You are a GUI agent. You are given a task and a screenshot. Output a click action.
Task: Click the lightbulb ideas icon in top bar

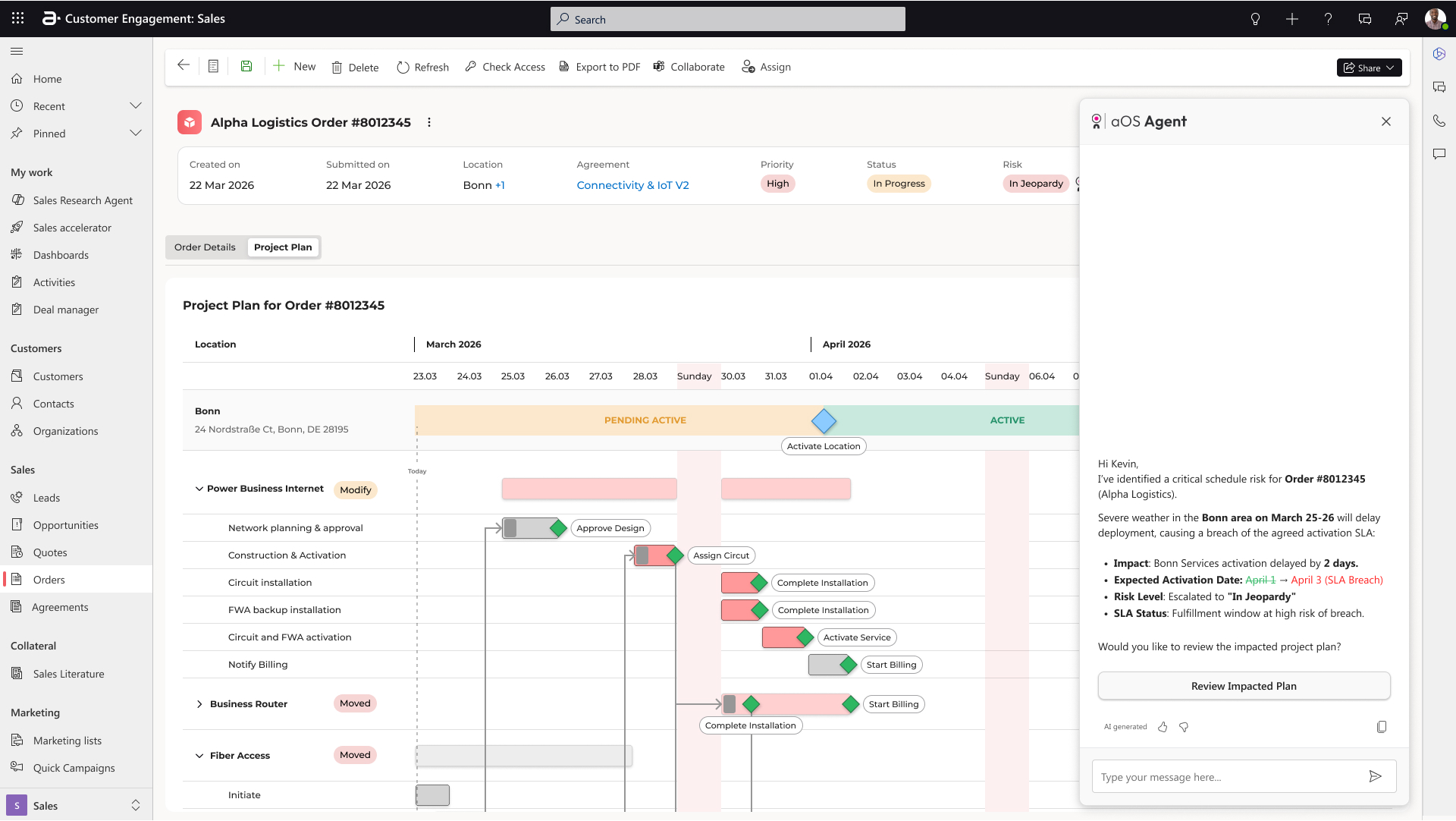coord(1255,19)
